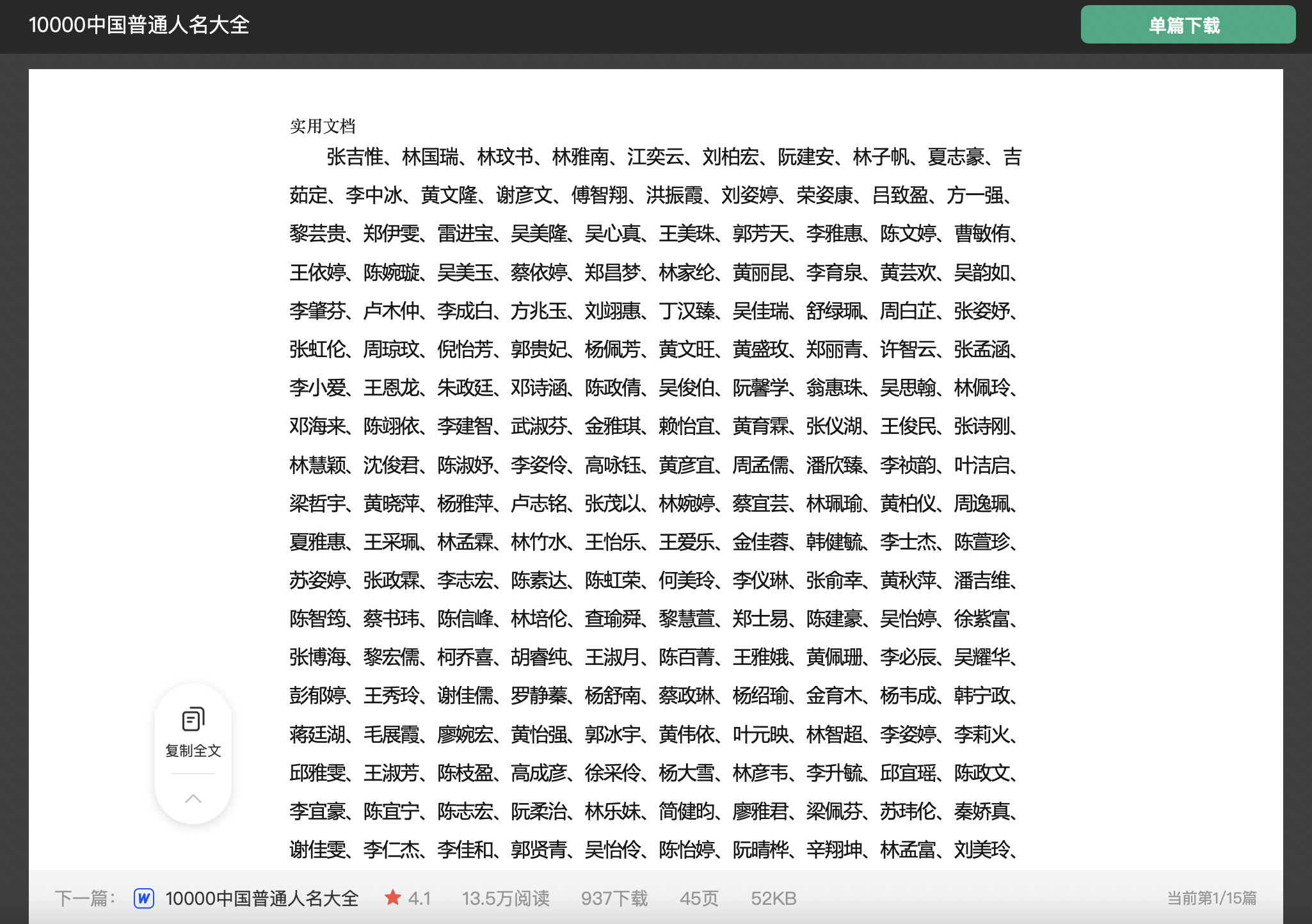Screen dimensions: 1312x924
Task: Click the page title in top bar
Action: 139,25
